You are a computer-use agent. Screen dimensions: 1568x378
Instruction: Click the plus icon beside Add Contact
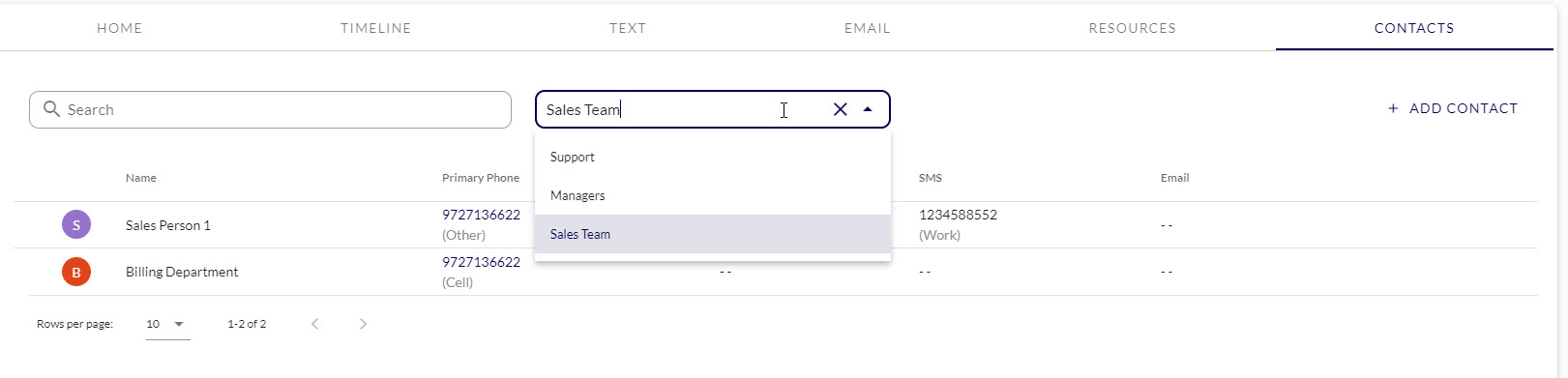(1393, 108)
